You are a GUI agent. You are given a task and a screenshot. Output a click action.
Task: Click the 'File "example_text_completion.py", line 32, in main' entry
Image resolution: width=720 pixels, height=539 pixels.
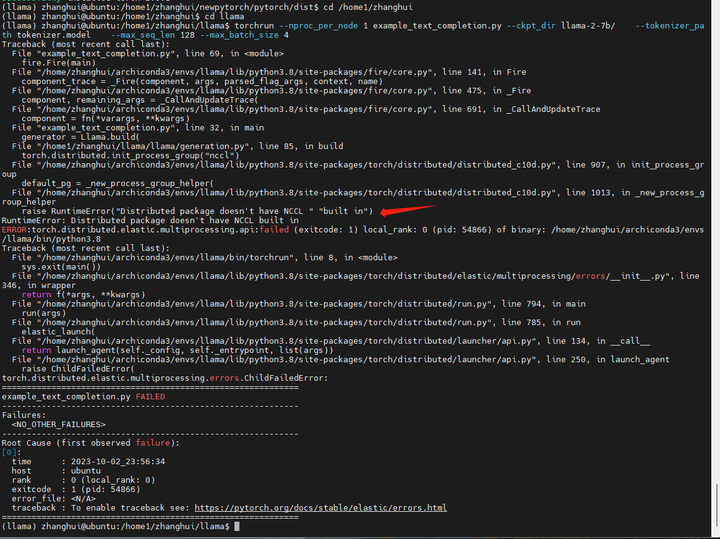[138, 128]
